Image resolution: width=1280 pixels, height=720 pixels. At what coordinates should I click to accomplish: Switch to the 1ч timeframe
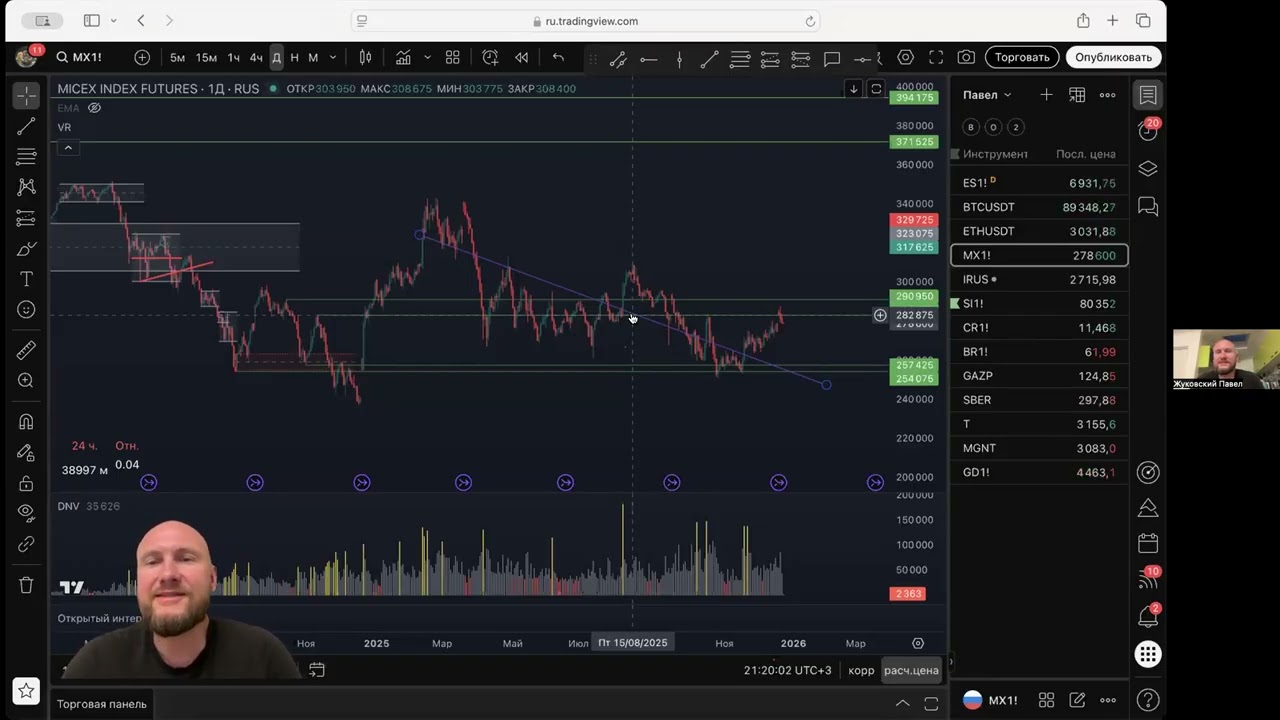233,57
